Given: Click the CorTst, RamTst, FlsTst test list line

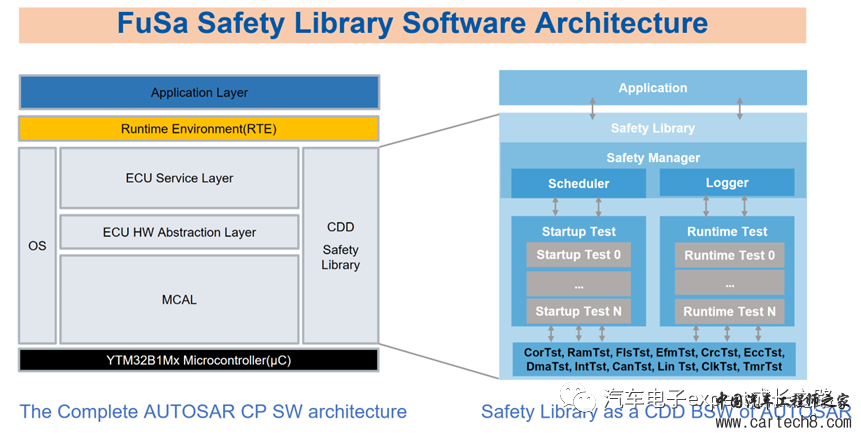Looking at the screenshot, I should click(654, 352).
